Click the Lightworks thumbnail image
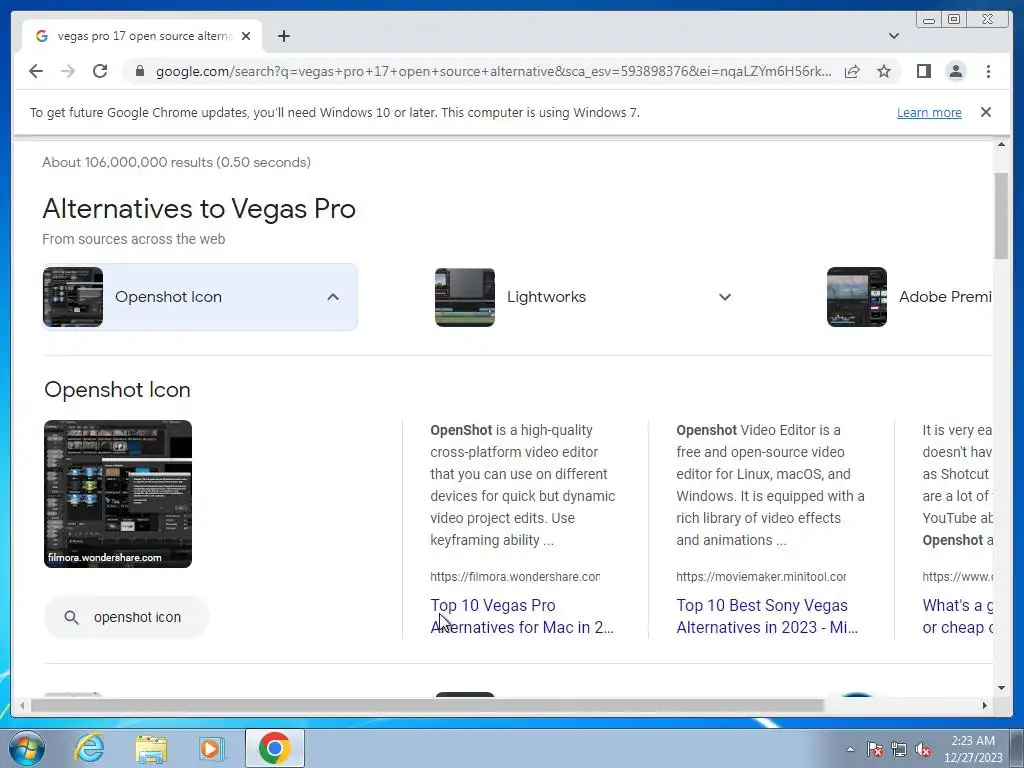This screenshot has width=1024, height=768. [x=465, y=297]
